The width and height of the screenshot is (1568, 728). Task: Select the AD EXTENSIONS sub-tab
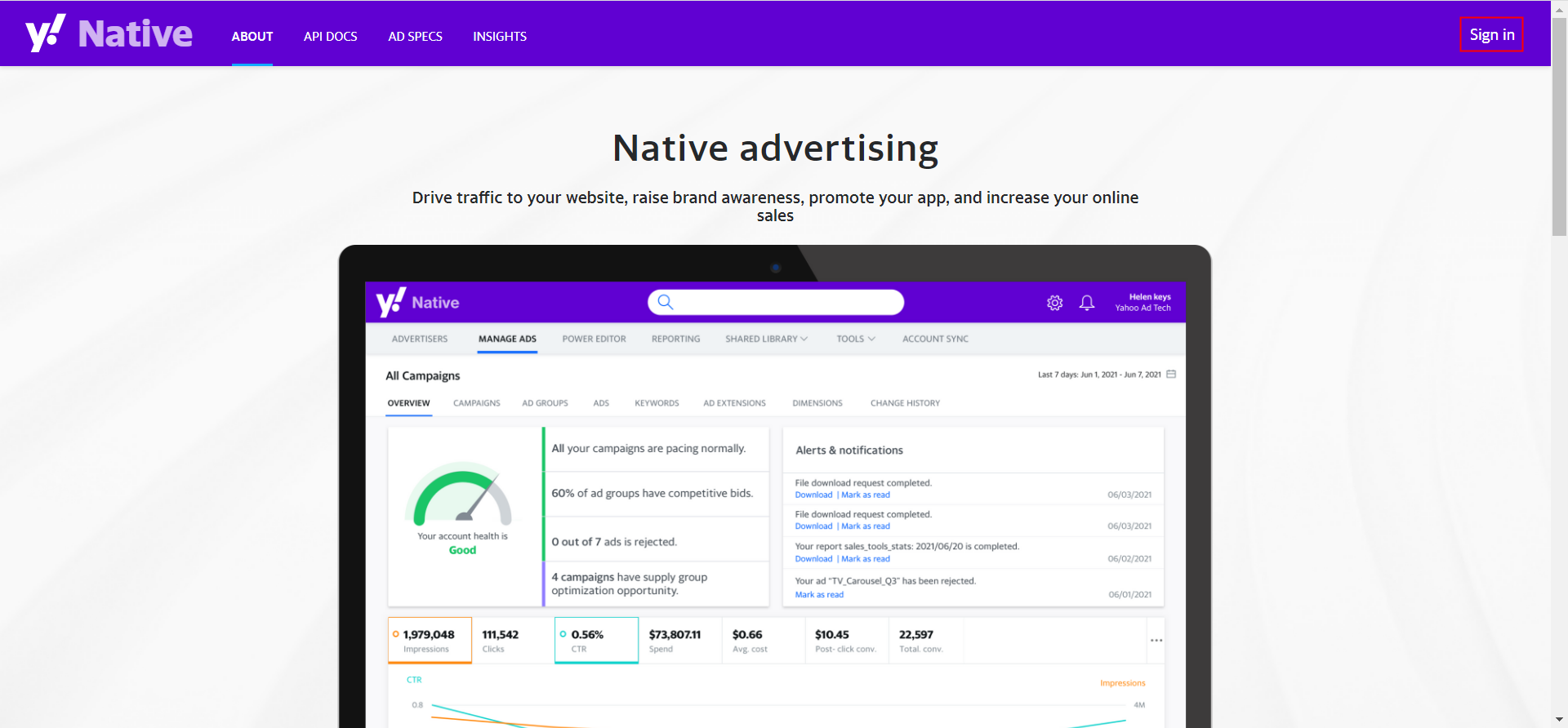734,403
